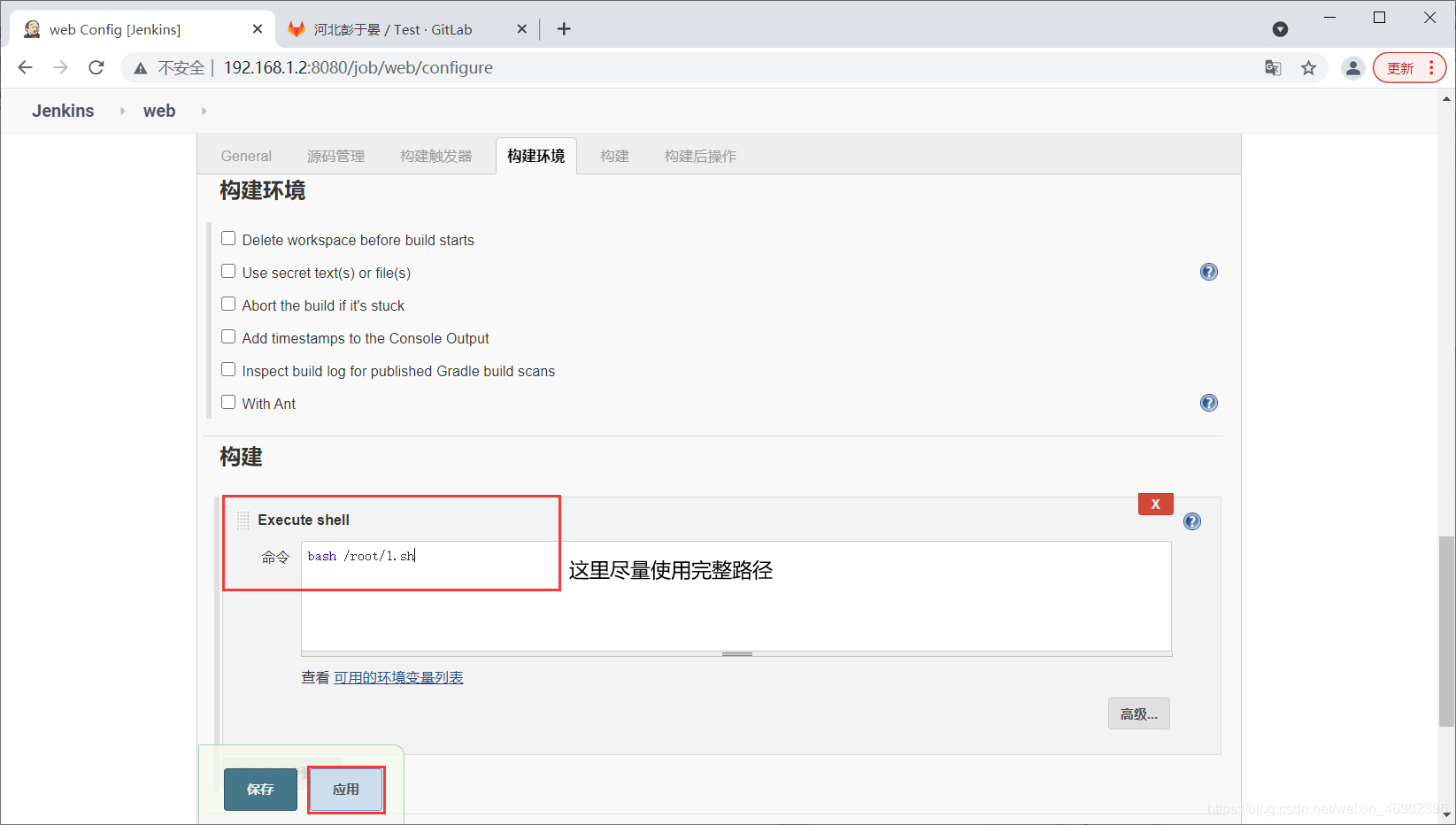The width and height of the screenshot is (1456, 825).
Task: Check Add timestamps to the Console Output
Action: (228, 337)
